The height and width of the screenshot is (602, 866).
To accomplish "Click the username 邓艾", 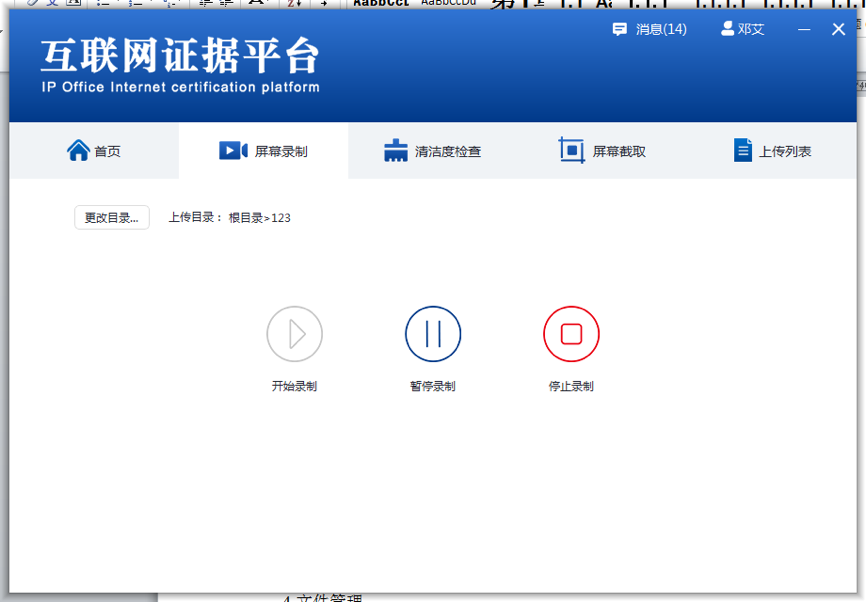I will [x=751, y=30].
